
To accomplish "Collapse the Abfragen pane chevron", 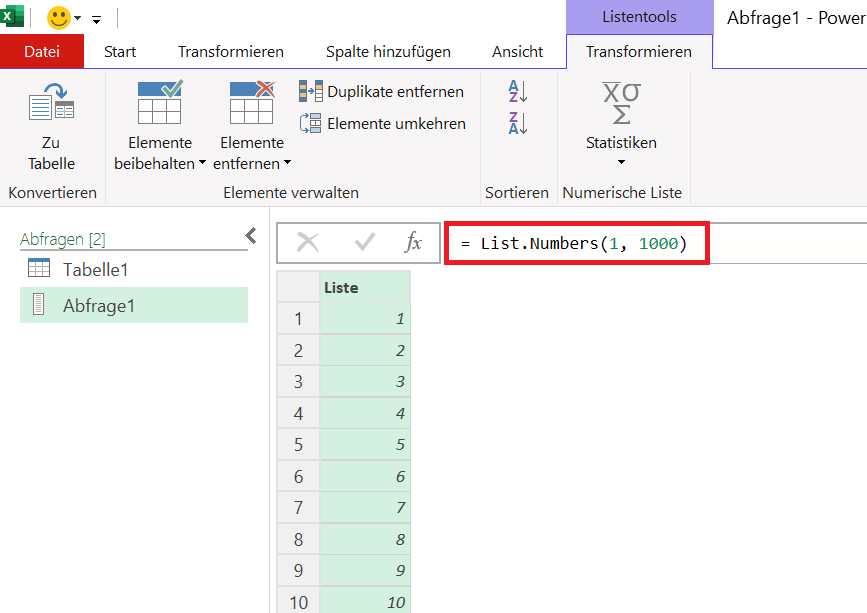I will point(251,235).
